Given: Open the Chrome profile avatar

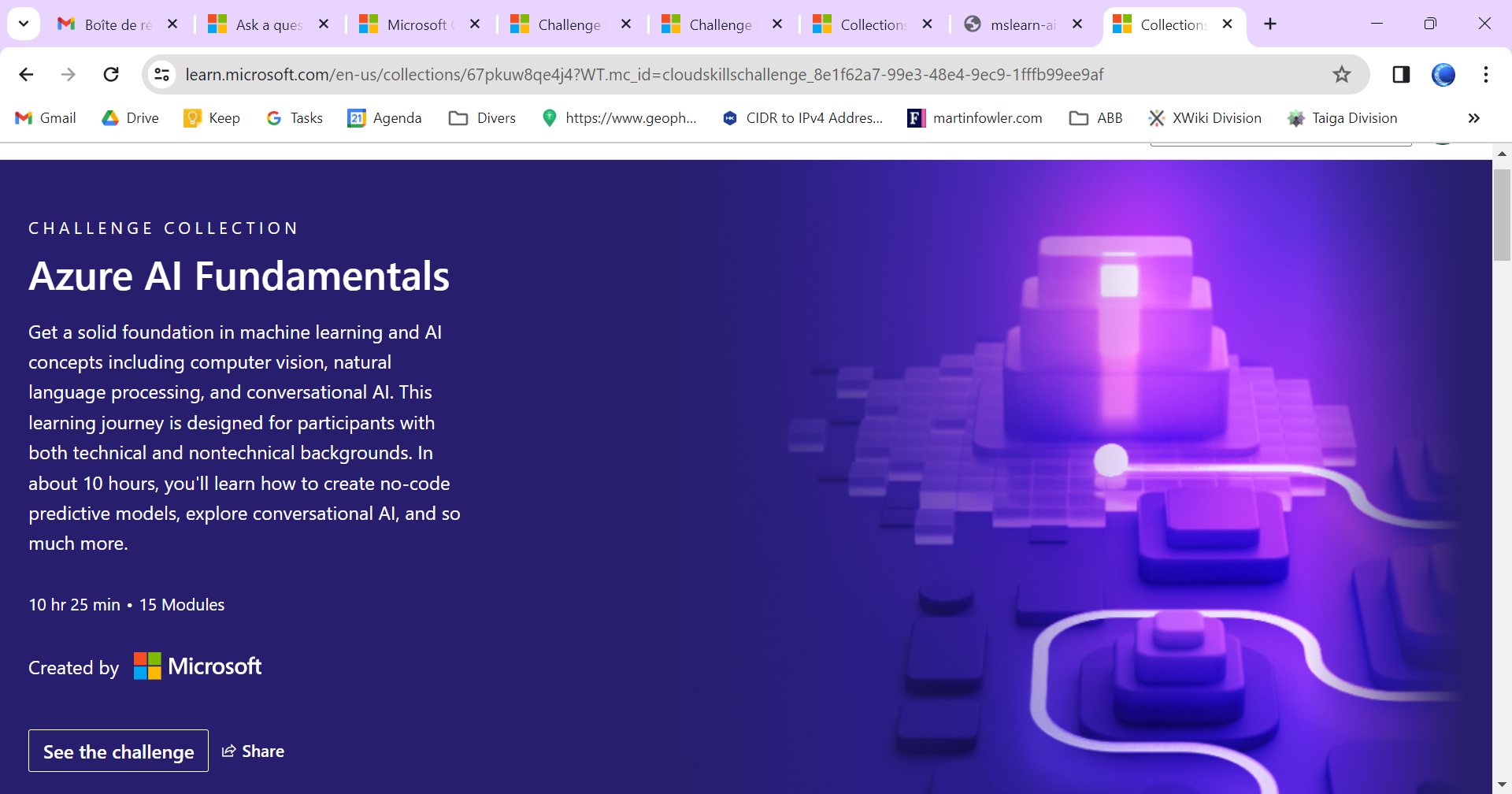Looking at the screenshot, I should 1443,75.
